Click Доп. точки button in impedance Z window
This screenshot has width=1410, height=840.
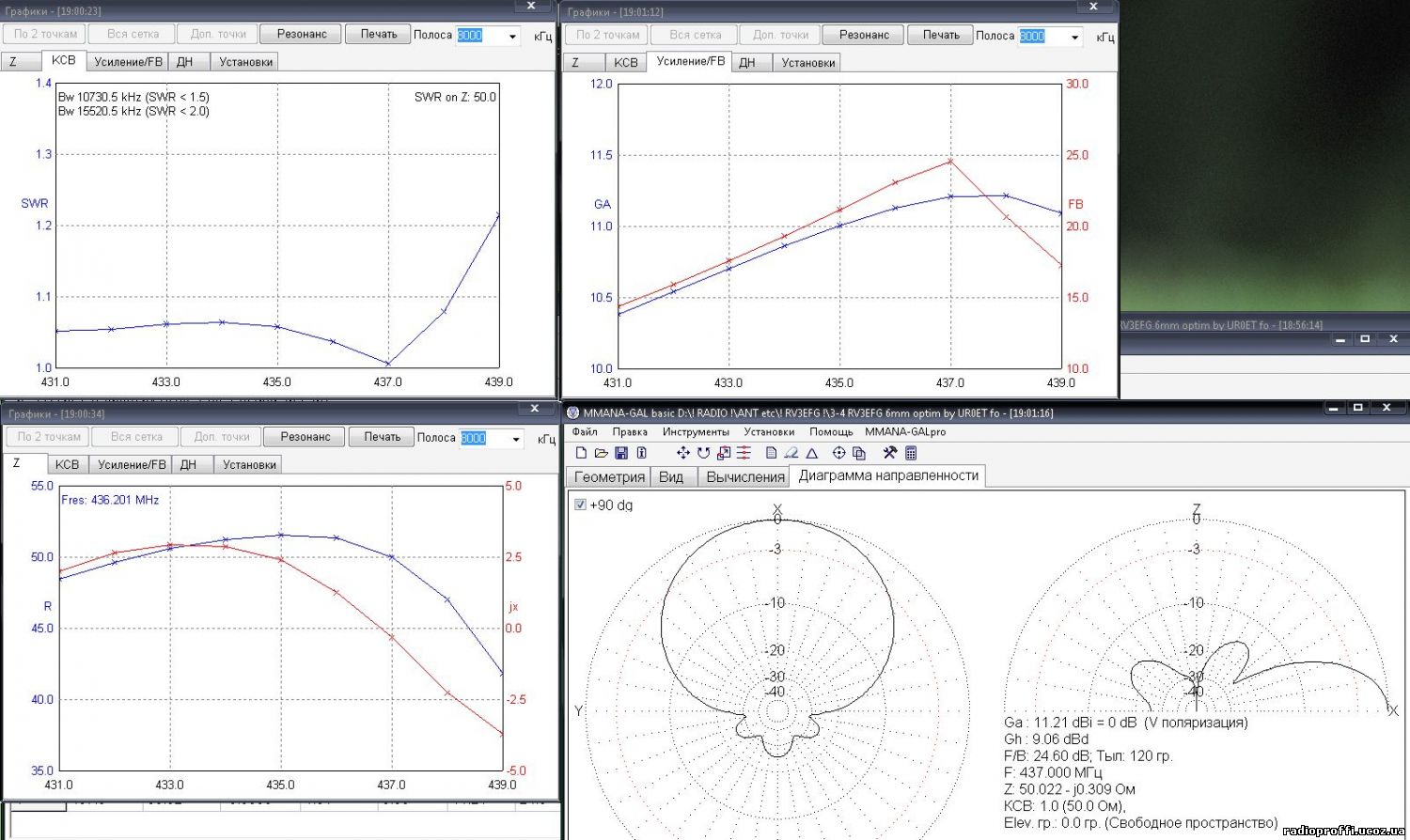point(222,437)
